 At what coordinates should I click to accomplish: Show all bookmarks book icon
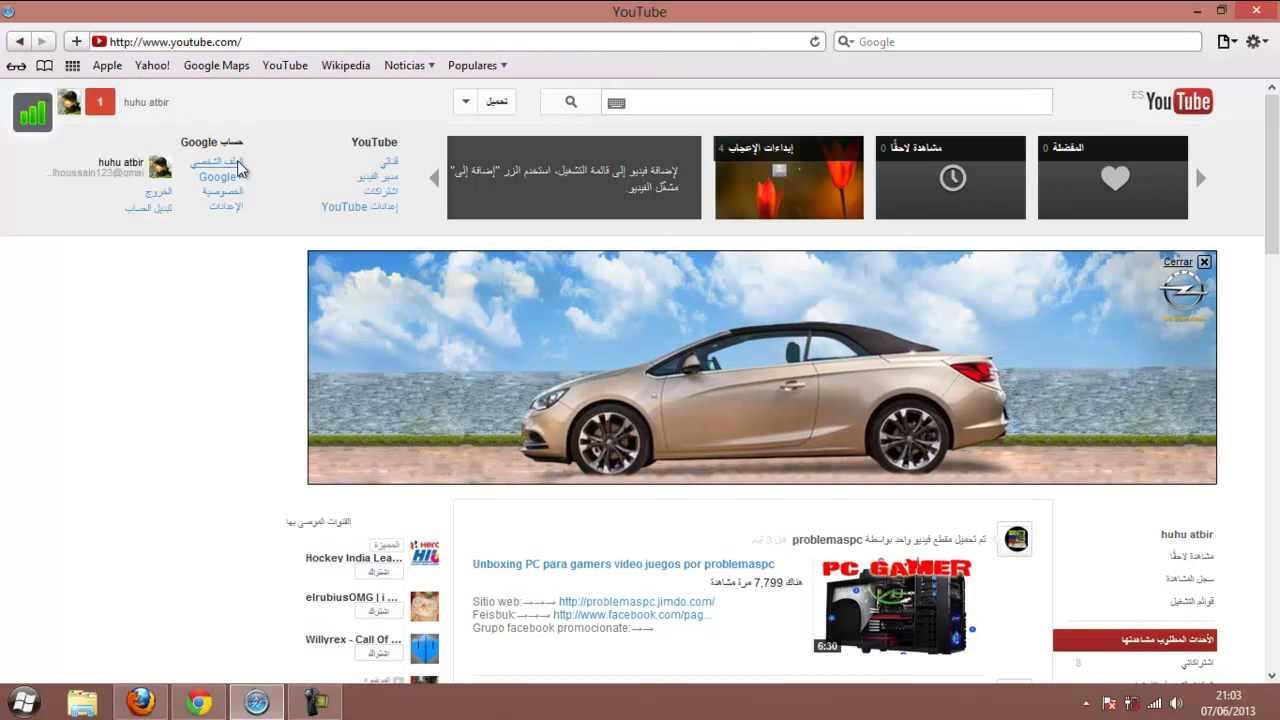[44, 66]
